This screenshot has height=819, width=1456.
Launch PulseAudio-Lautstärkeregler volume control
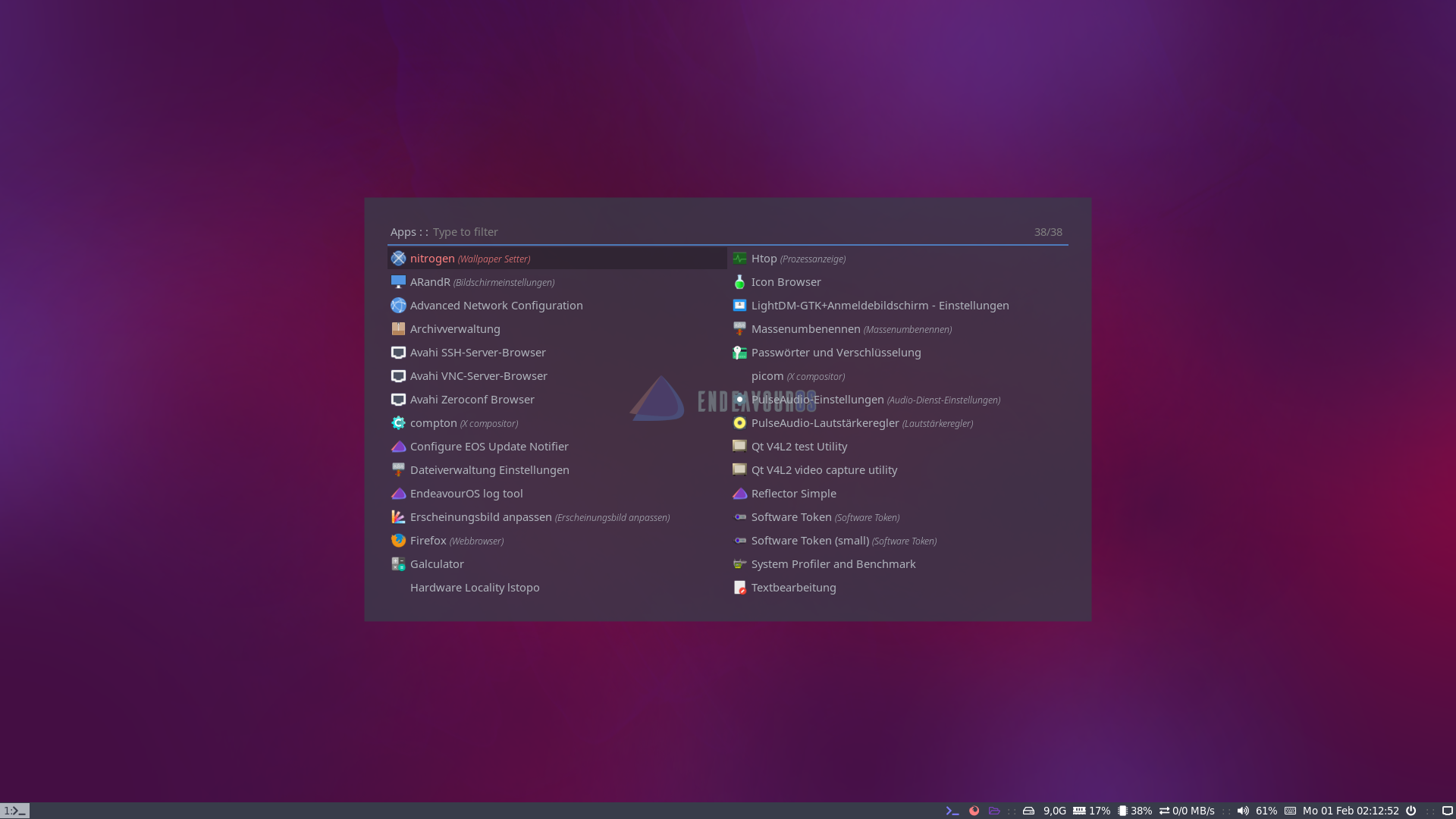[x=824, y=423]
